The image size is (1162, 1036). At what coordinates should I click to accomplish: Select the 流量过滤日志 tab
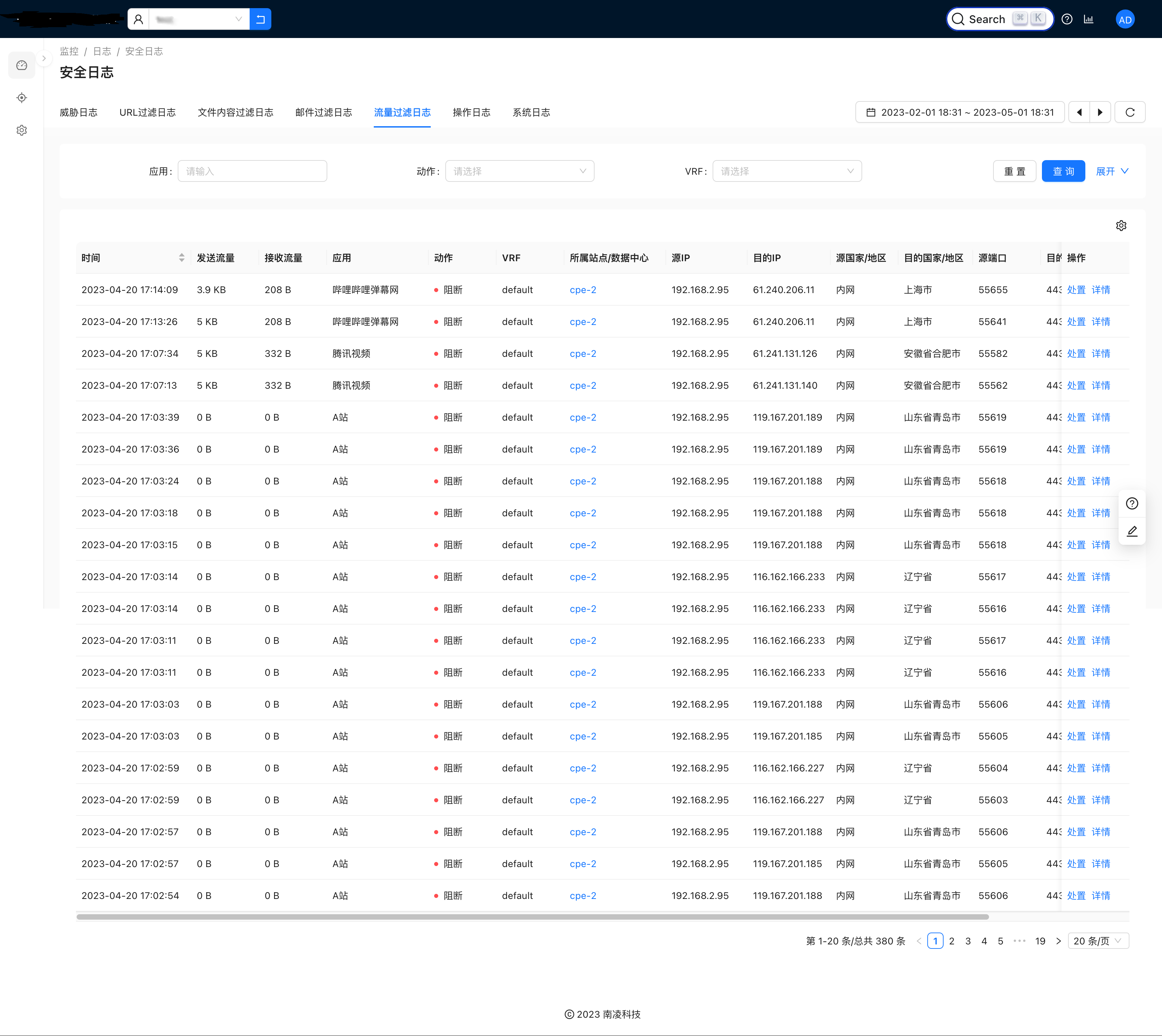[x=402, y=113]
